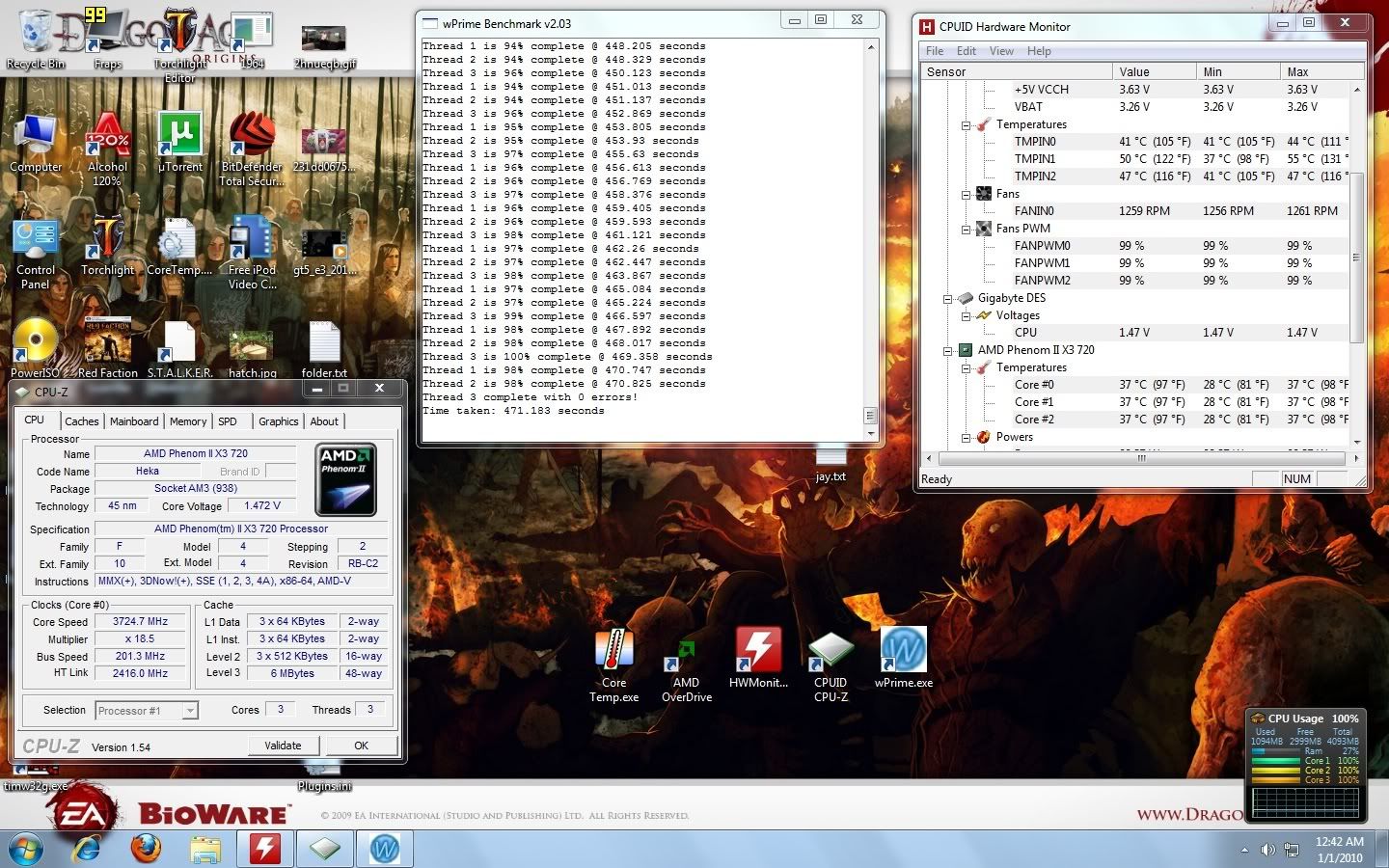Open the AMD OverDrive shortcut
Viewport: 1389px width, 868px height.
click(x=686, y=651)
